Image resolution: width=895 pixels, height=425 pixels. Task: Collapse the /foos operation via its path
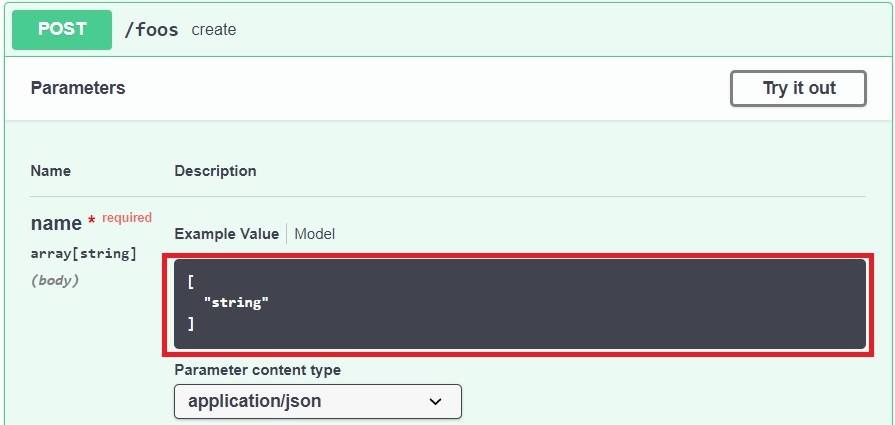(151, 30)
